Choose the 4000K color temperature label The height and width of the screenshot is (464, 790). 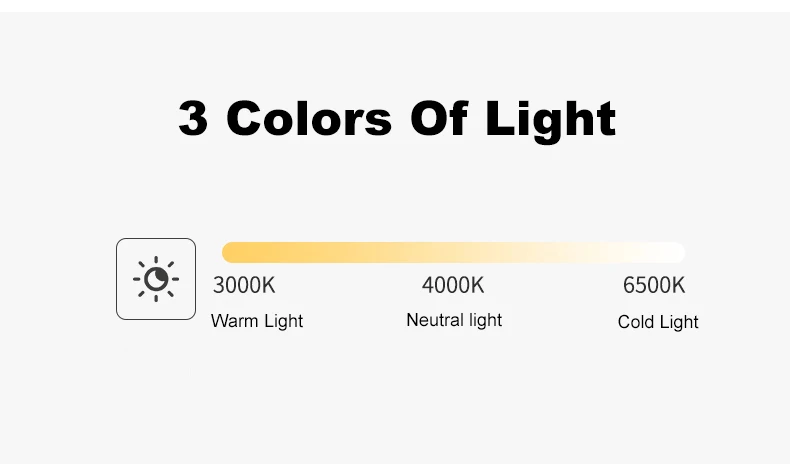(453, 285)
